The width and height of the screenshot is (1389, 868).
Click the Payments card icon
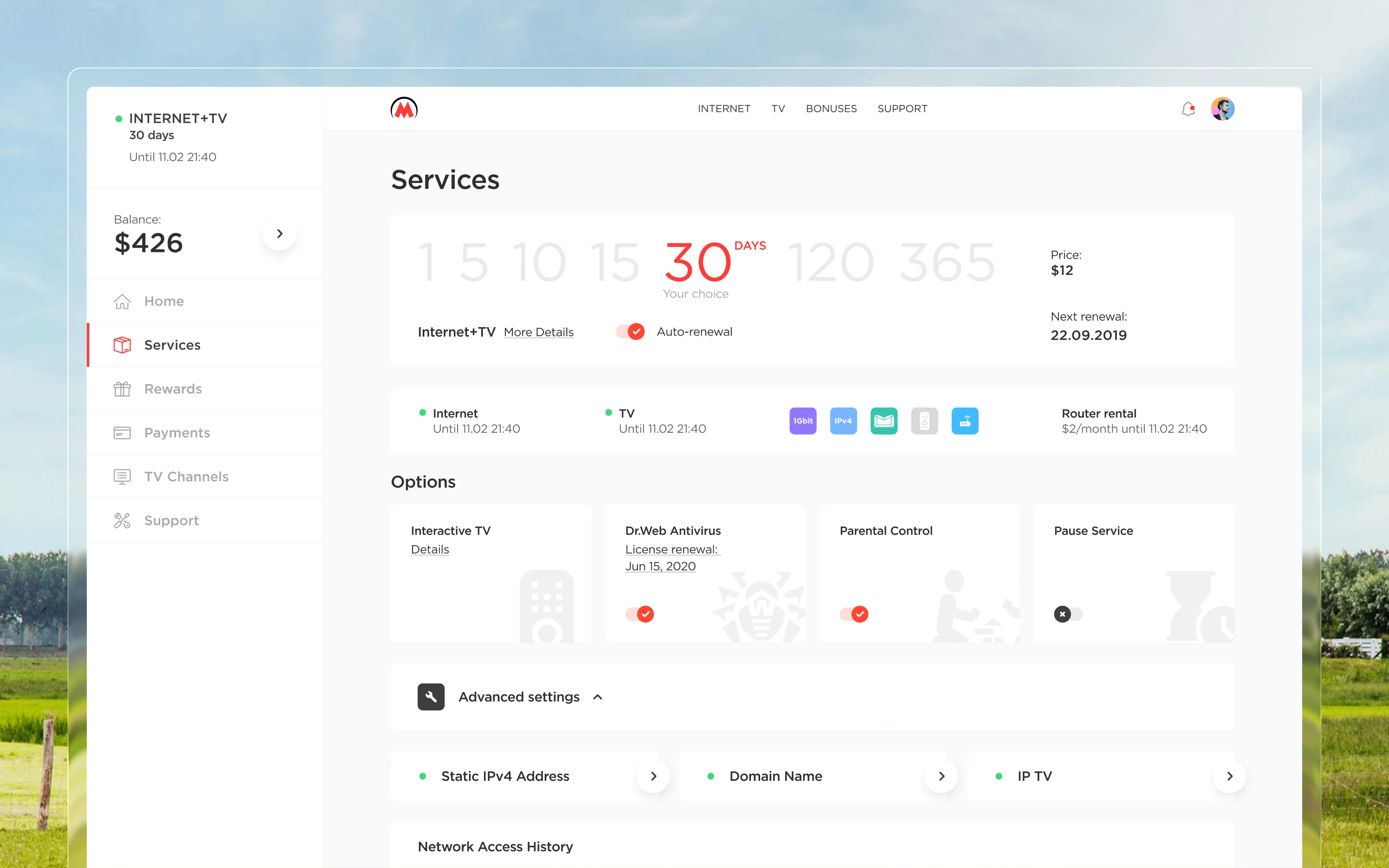122,433
